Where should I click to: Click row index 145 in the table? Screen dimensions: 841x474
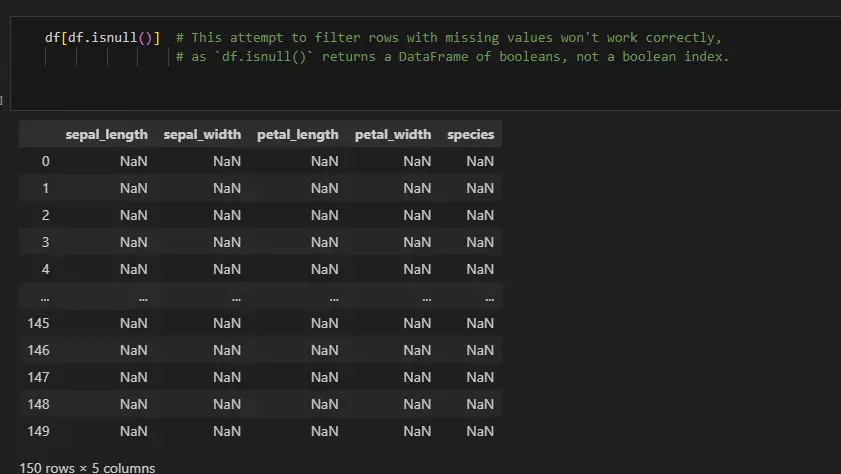click(39, 323)
